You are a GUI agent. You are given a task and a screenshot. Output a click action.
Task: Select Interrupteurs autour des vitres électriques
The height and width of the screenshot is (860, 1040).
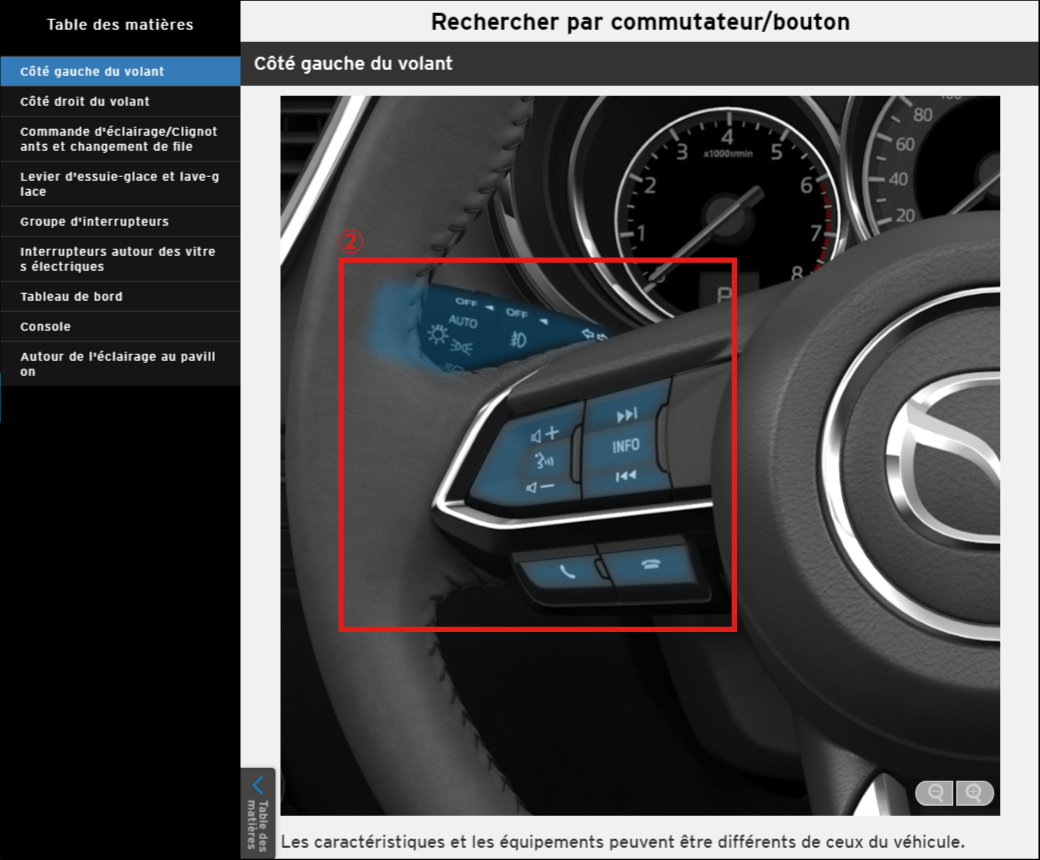[x=120, y=259]
